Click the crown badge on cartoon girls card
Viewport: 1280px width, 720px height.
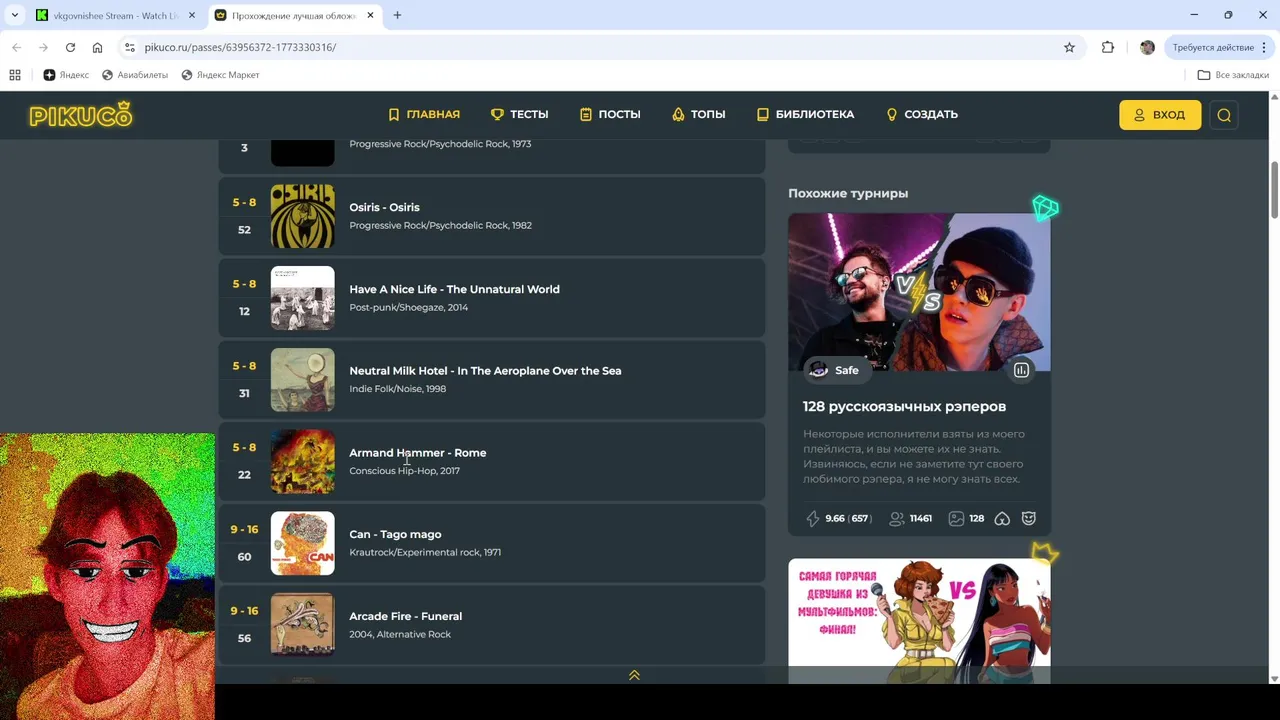coord(1045,553)
